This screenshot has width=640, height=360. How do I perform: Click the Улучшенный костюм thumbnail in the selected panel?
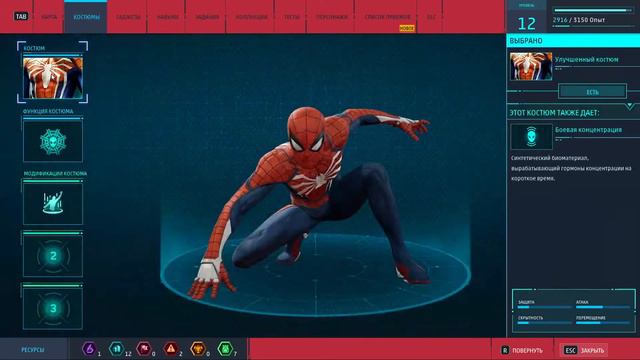point(531,66)
